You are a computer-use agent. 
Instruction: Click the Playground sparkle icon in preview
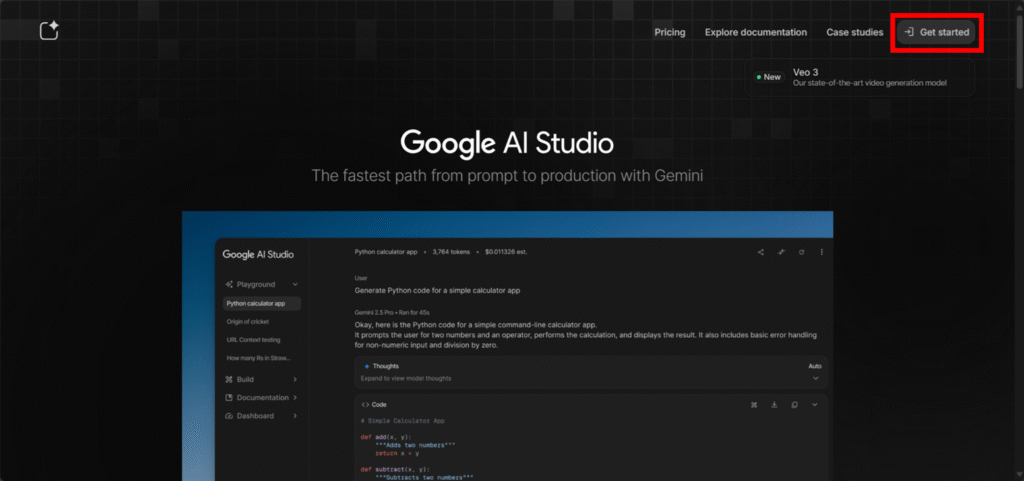[x=229, y=285]
